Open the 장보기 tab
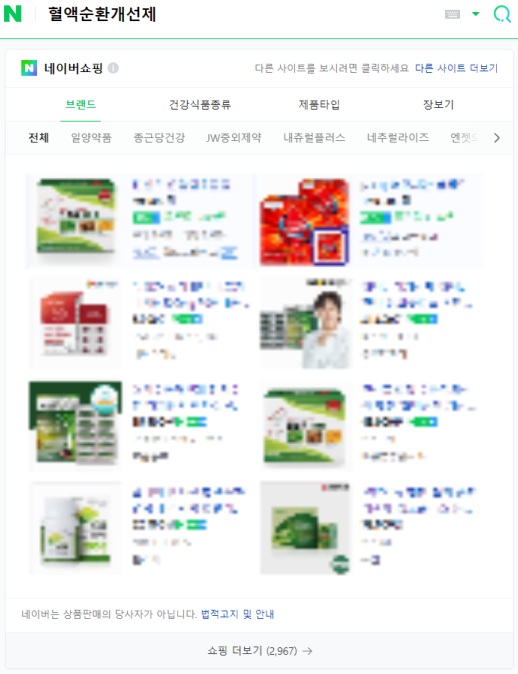The width and height of the screenshot is (518, 674). [438, 104]
